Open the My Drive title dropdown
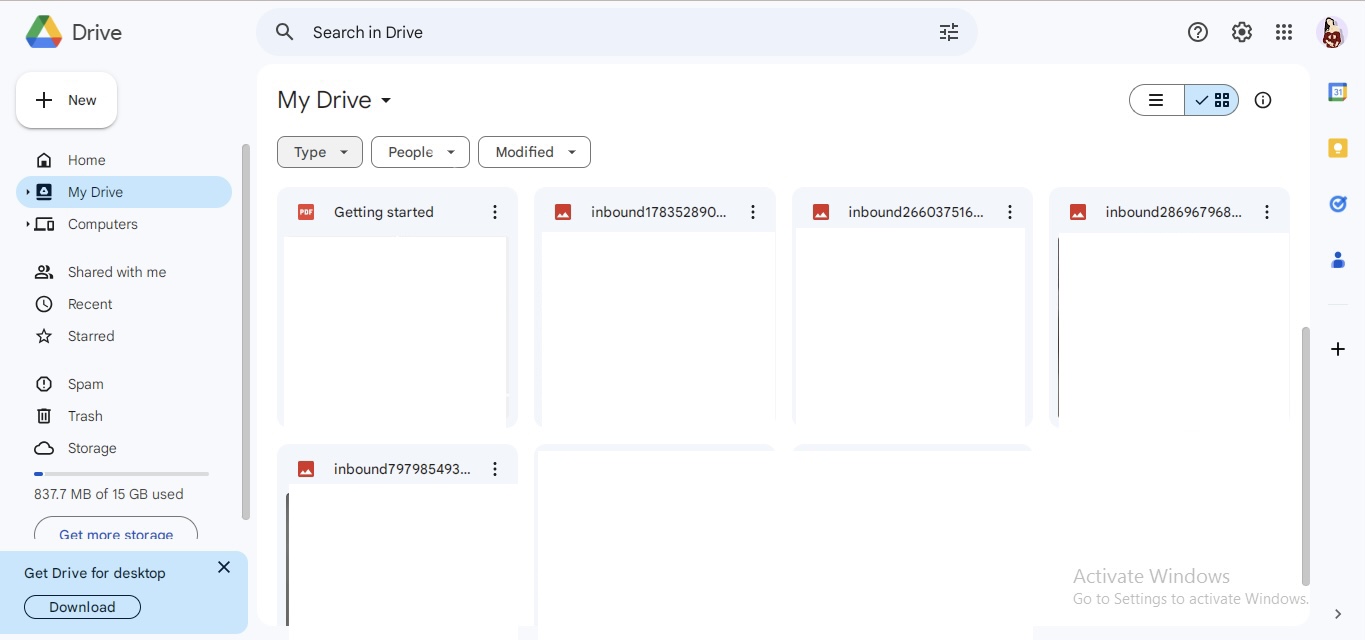Viewport: 1365px width, 640px height. 335,100
